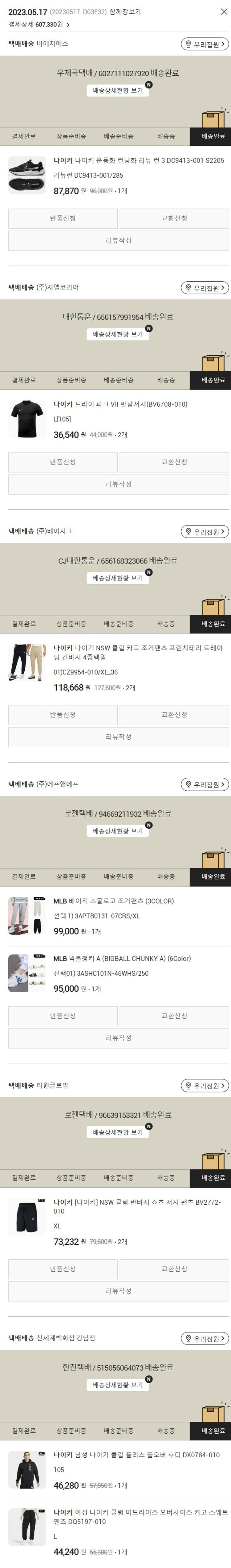Request exchange for Nike Dri-FIT tee
This screenshot has width=231, height=1568.
[x=174, y=462]
